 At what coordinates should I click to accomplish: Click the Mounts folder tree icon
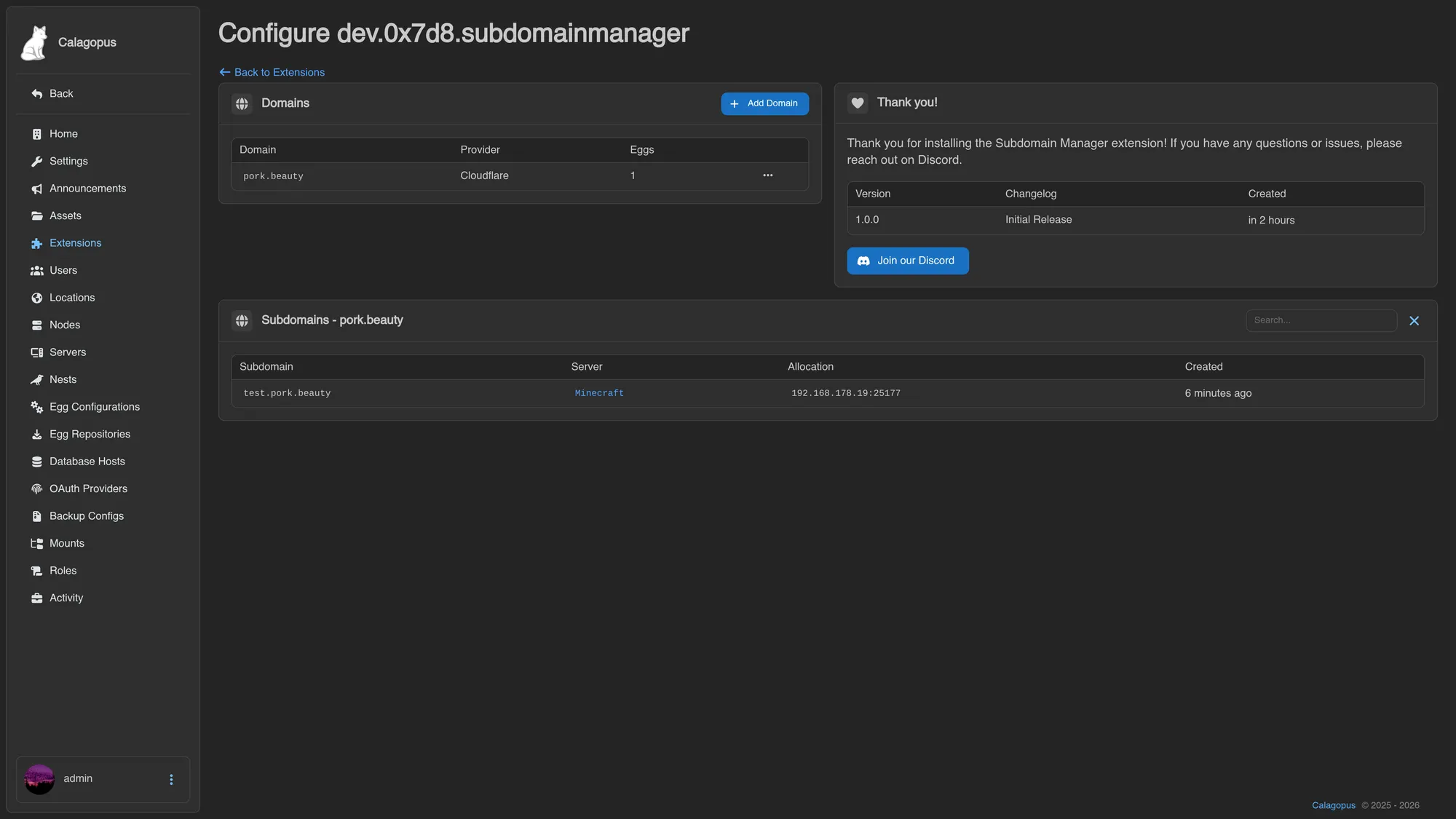click(37, 544)
